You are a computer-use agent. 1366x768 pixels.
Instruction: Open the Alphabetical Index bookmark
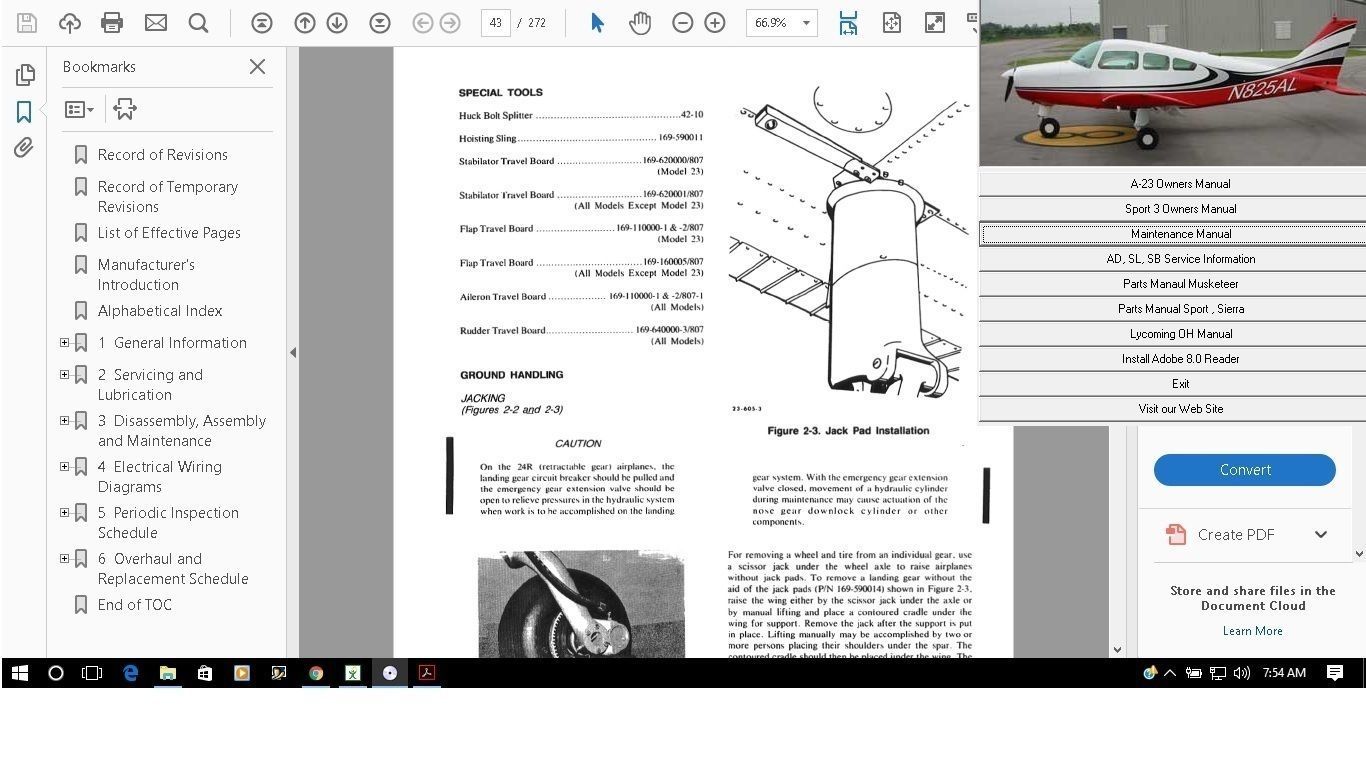click(160, 310)
